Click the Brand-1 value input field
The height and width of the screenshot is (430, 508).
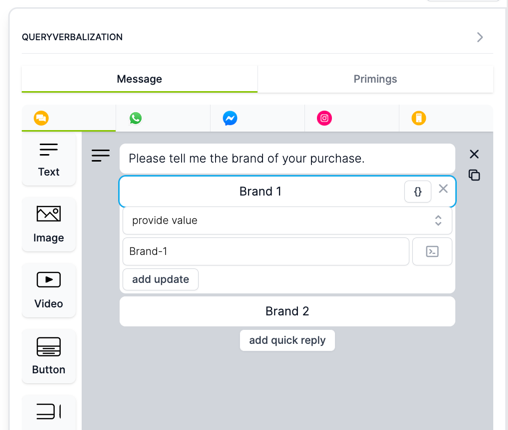[x=266, y=251]
